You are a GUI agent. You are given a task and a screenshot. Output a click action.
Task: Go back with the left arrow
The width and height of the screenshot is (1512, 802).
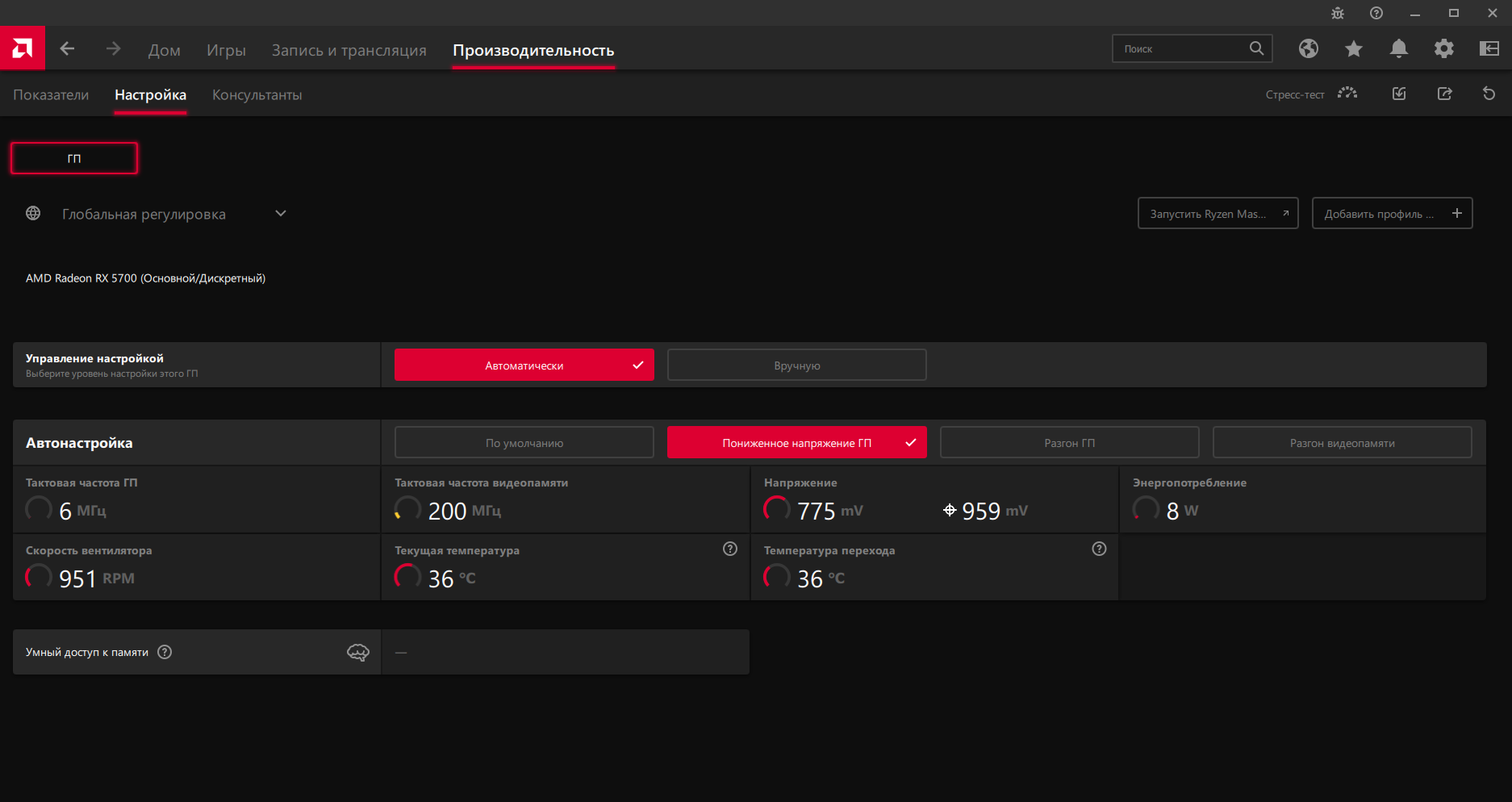[67, 49]
